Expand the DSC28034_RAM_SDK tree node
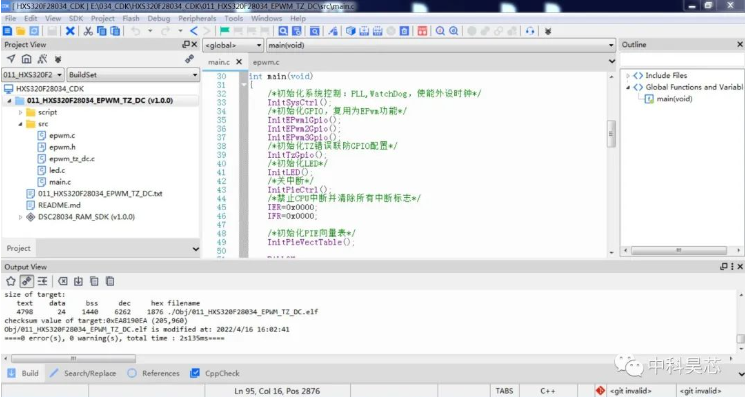The width and height of the screenshot is (745, 397). tap(20, 217)
